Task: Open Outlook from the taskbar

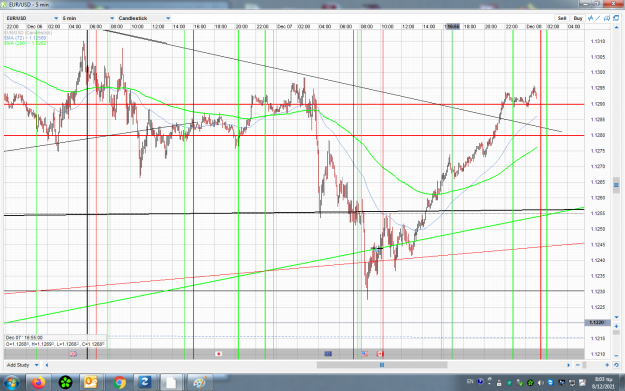Action: click(x=91, y=383)
